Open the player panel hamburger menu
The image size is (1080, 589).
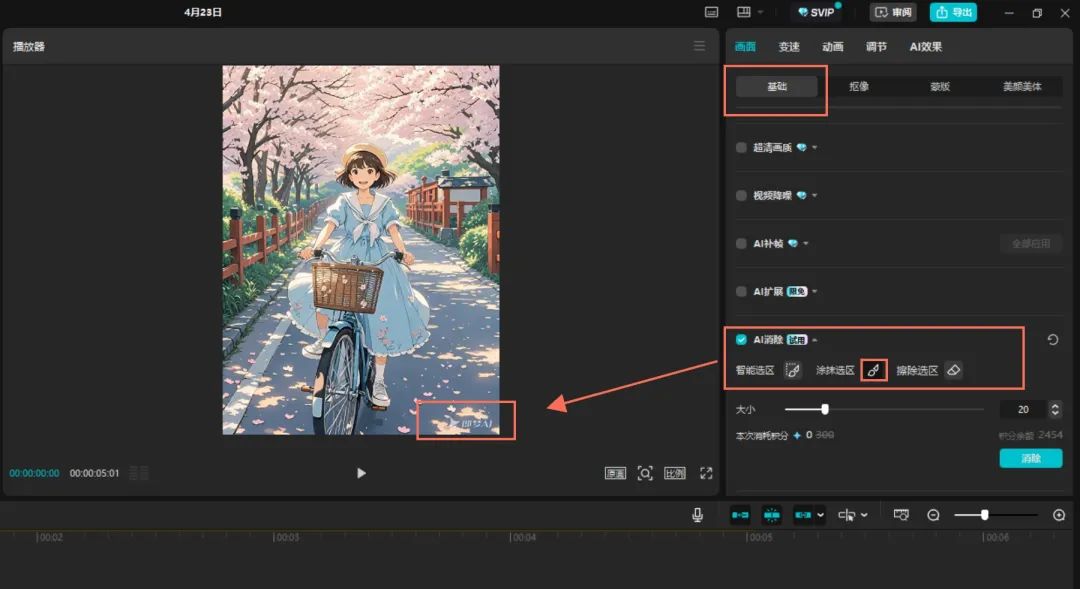[x=699, y=46]
